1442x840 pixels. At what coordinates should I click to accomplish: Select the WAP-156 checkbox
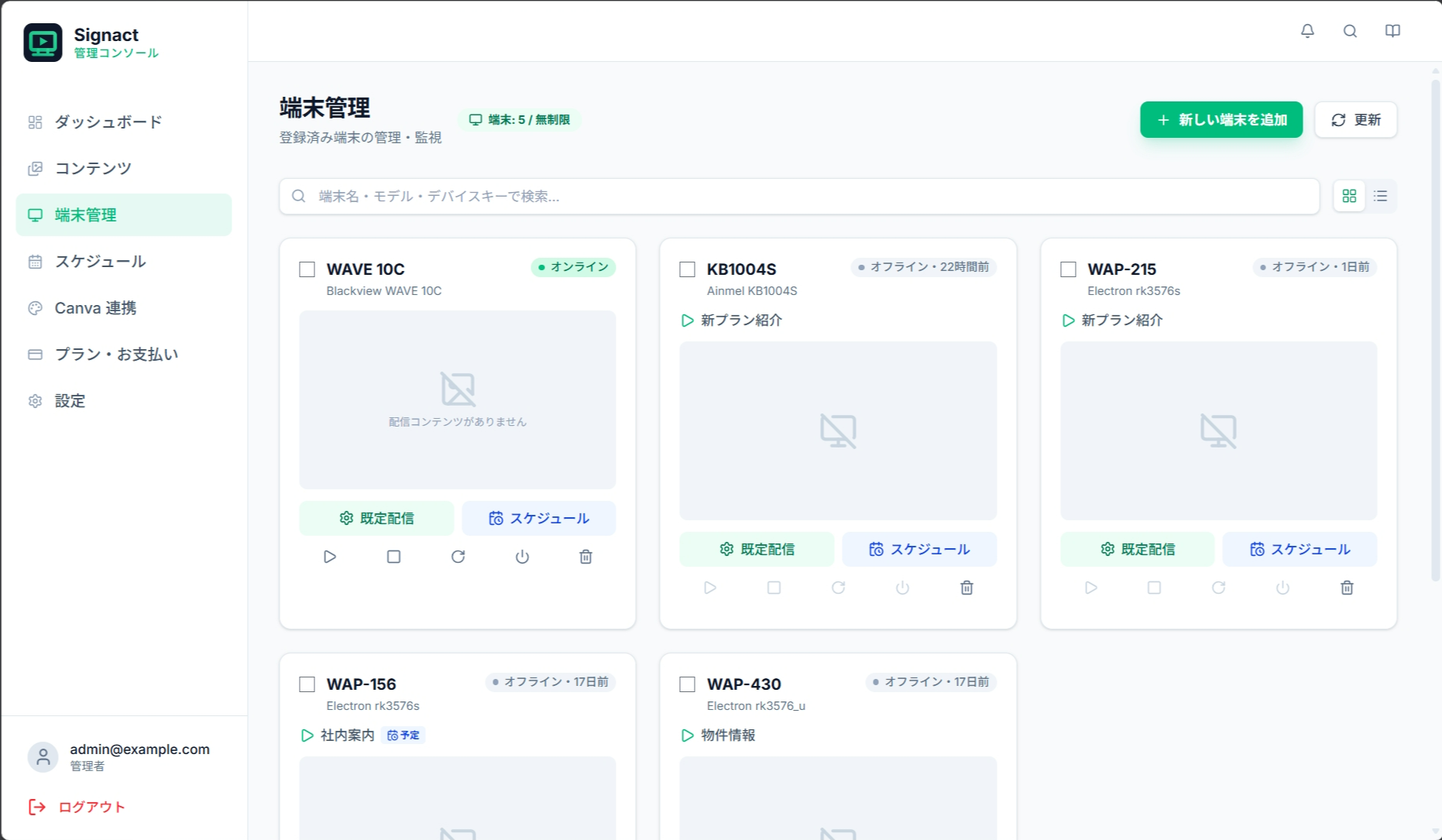click(307, 684)
